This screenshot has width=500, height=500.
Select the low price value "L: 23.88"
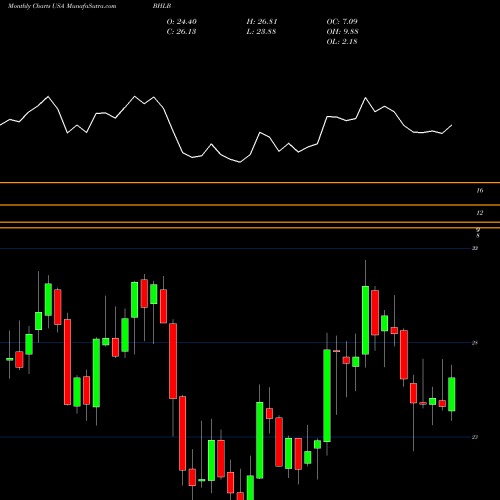(261, 32)
